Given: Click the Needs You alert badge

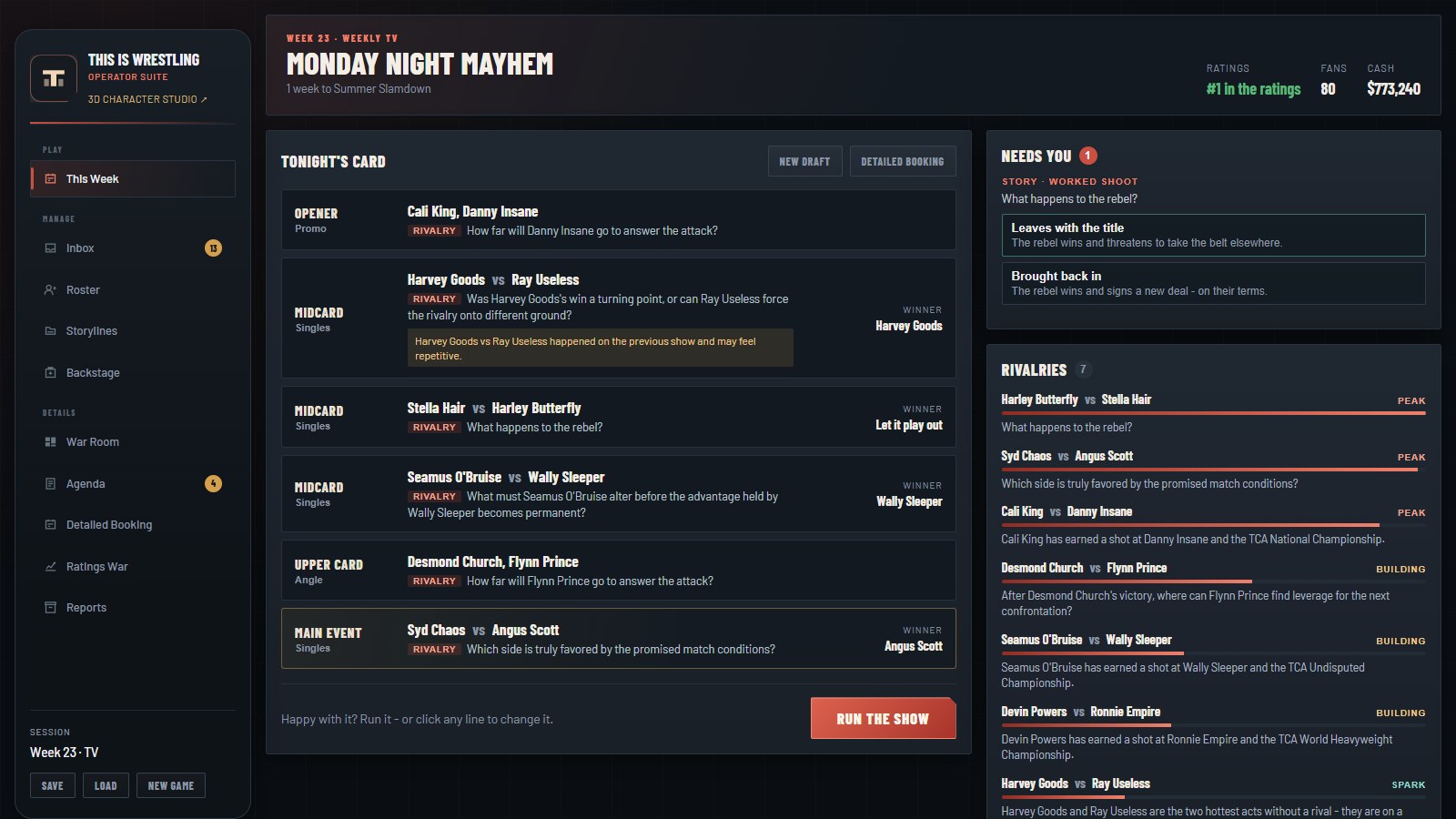Looking at the screenshot, I should 1087,156.
